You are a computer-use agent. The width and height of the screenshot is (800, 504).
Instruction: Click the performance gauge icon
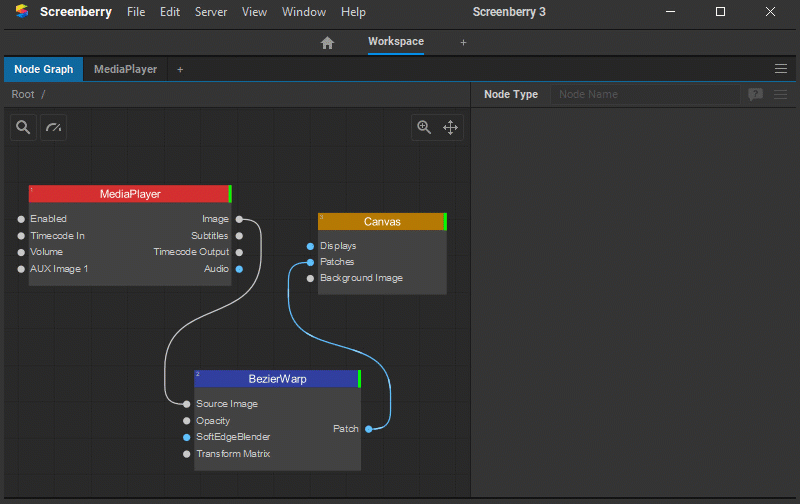54,127
